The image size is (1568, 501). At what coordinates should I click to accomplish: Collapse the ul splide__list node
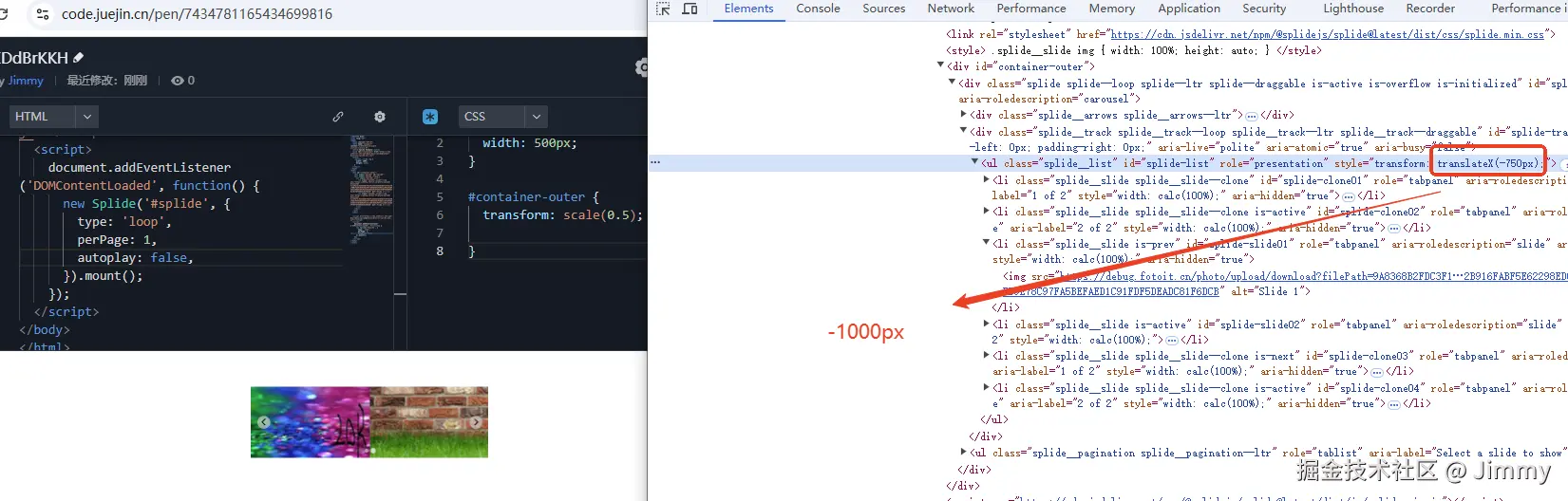974,162
